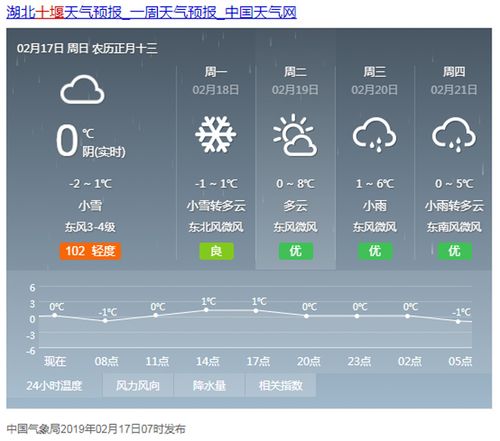Click the cloudy icon for today's weather

tap(82, 89)
